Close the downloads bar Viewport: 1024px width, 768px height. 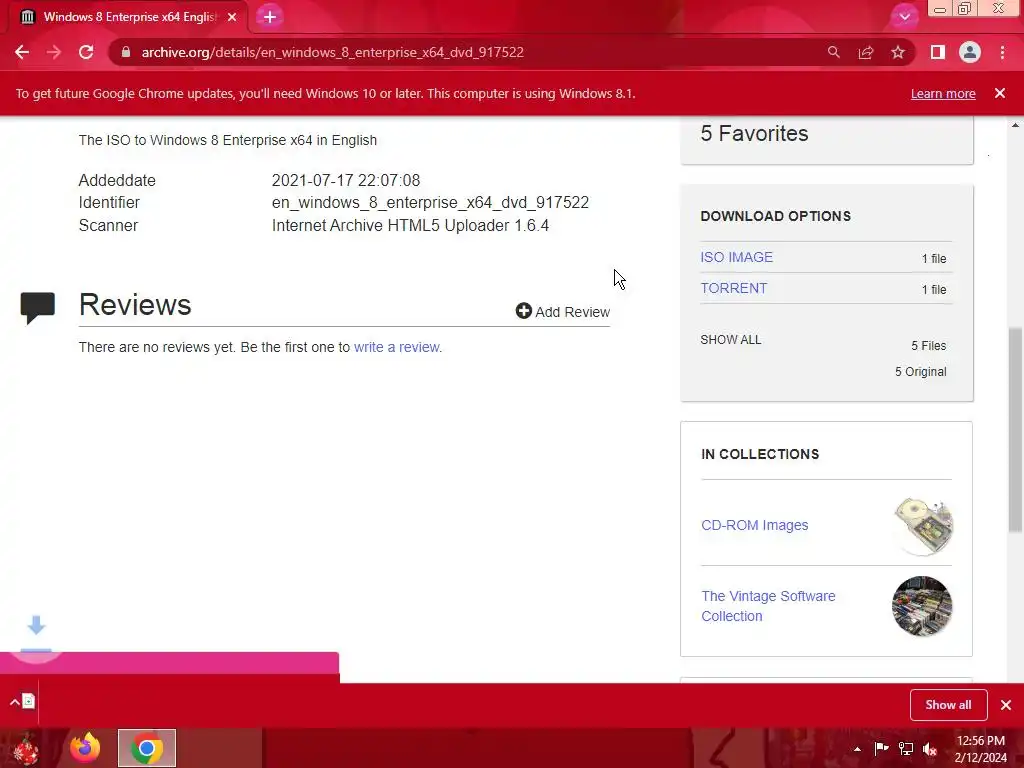point(1006,705)
